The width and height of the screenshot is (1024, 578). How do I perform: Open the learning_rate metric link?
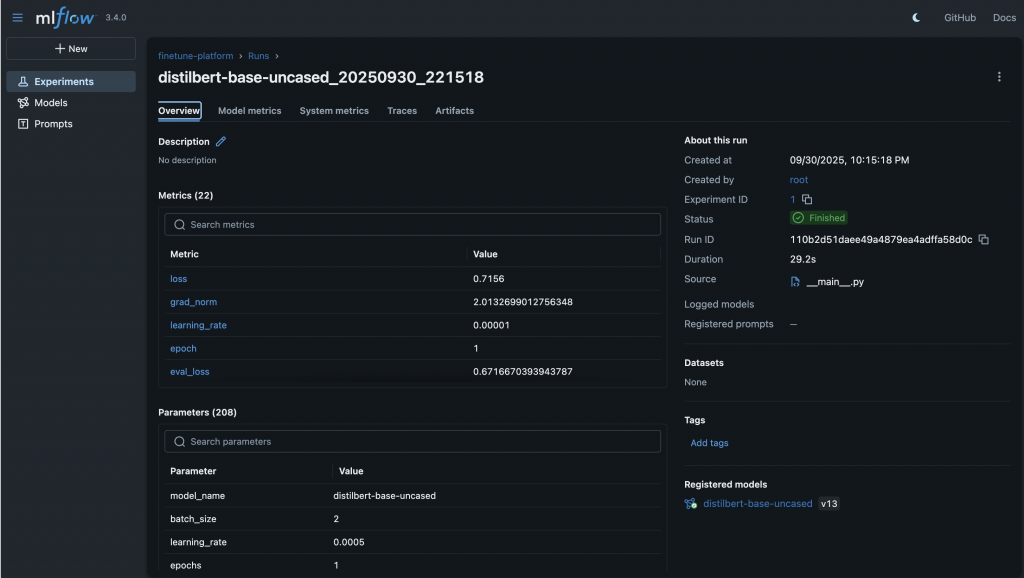click(x=198, y=325)
